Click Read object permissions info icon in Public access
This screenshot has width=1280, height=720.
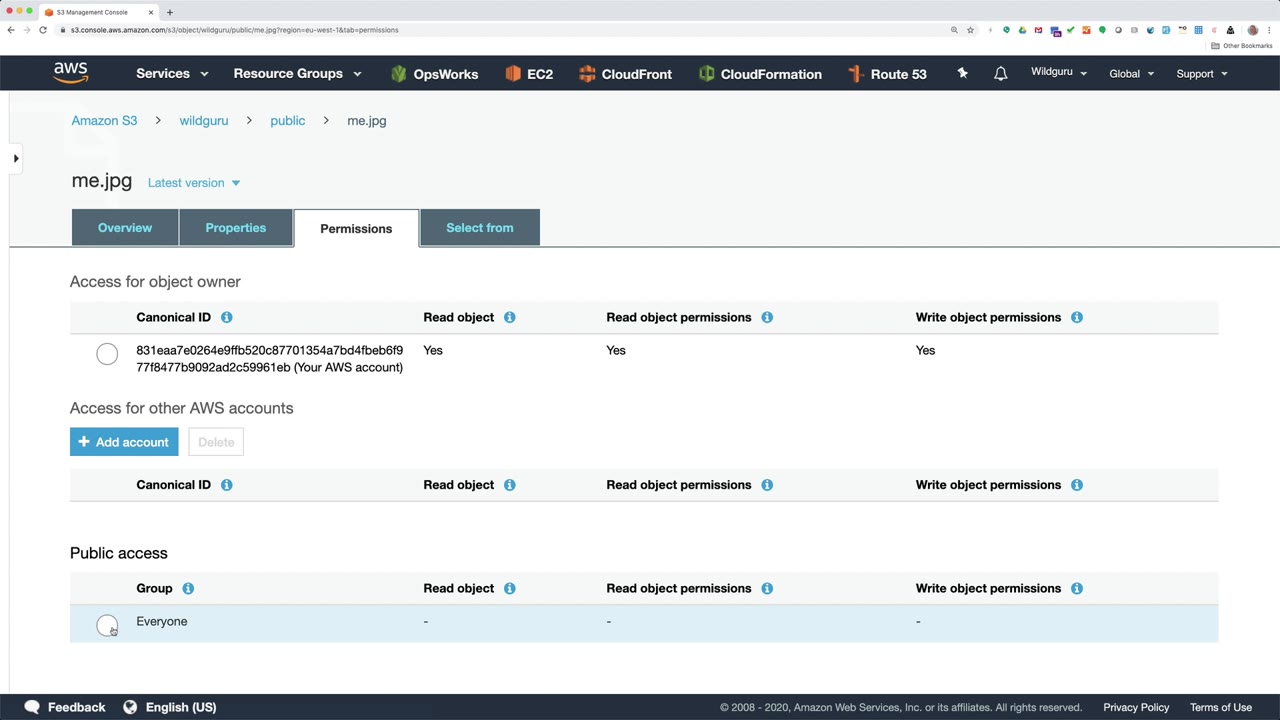click(x=767, y=588)
